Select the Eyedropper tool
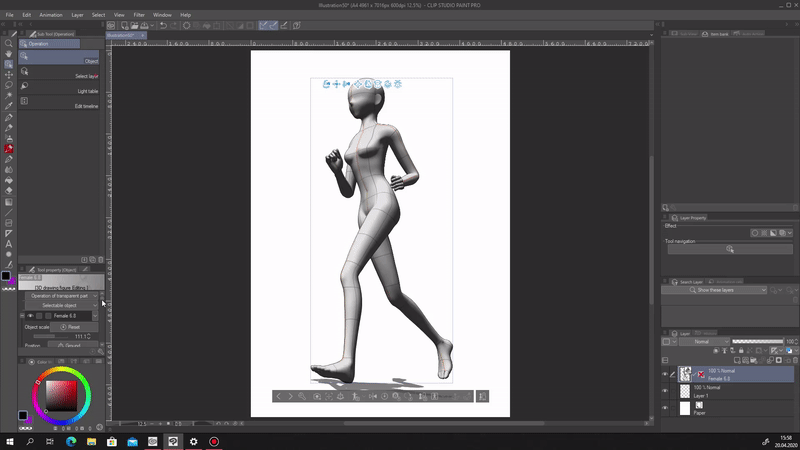Image resolution: width=800 pixels, height=450 pixels. (9, 106)
